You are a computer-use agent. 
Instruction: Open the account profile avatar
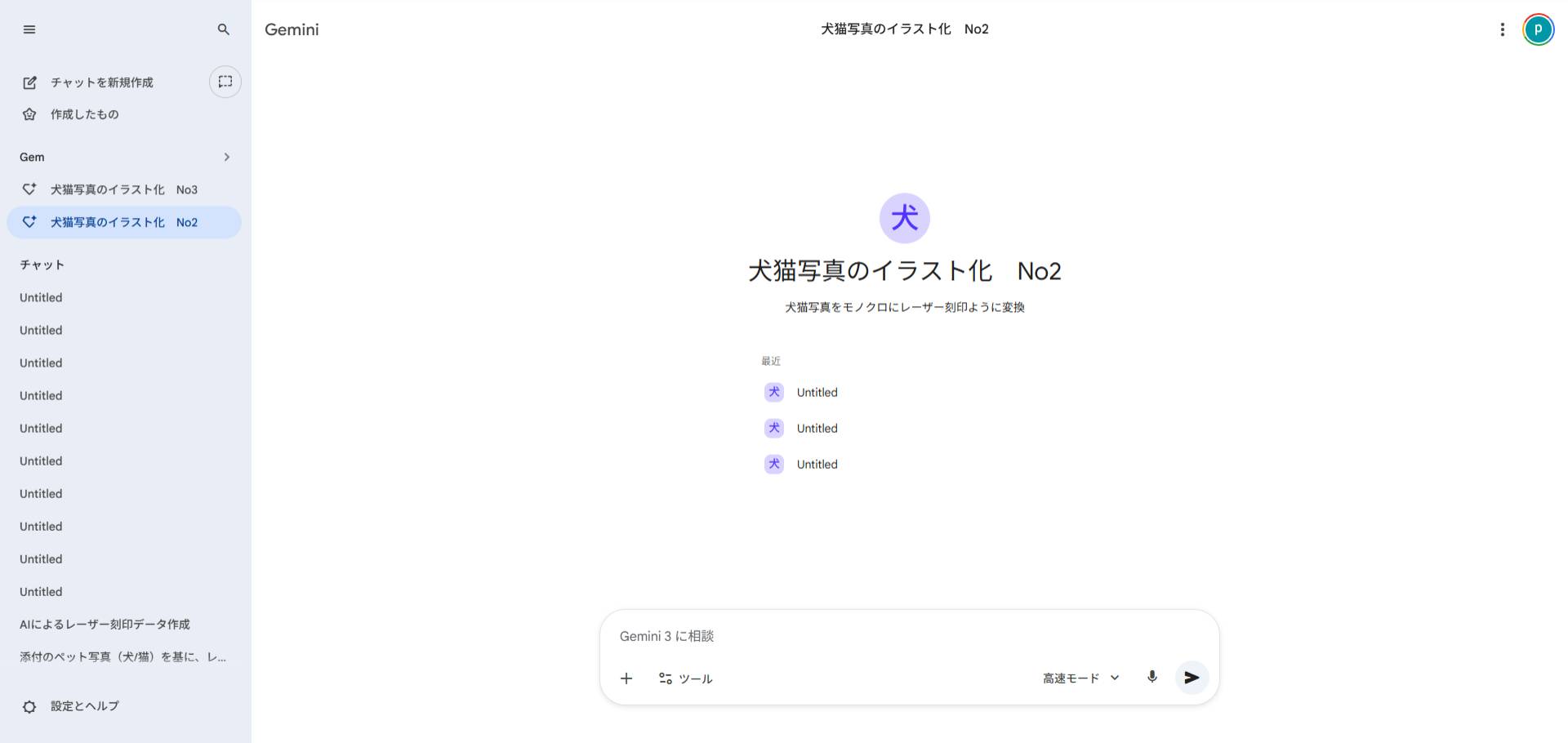pyautogui.click(x=1538, y=29)
